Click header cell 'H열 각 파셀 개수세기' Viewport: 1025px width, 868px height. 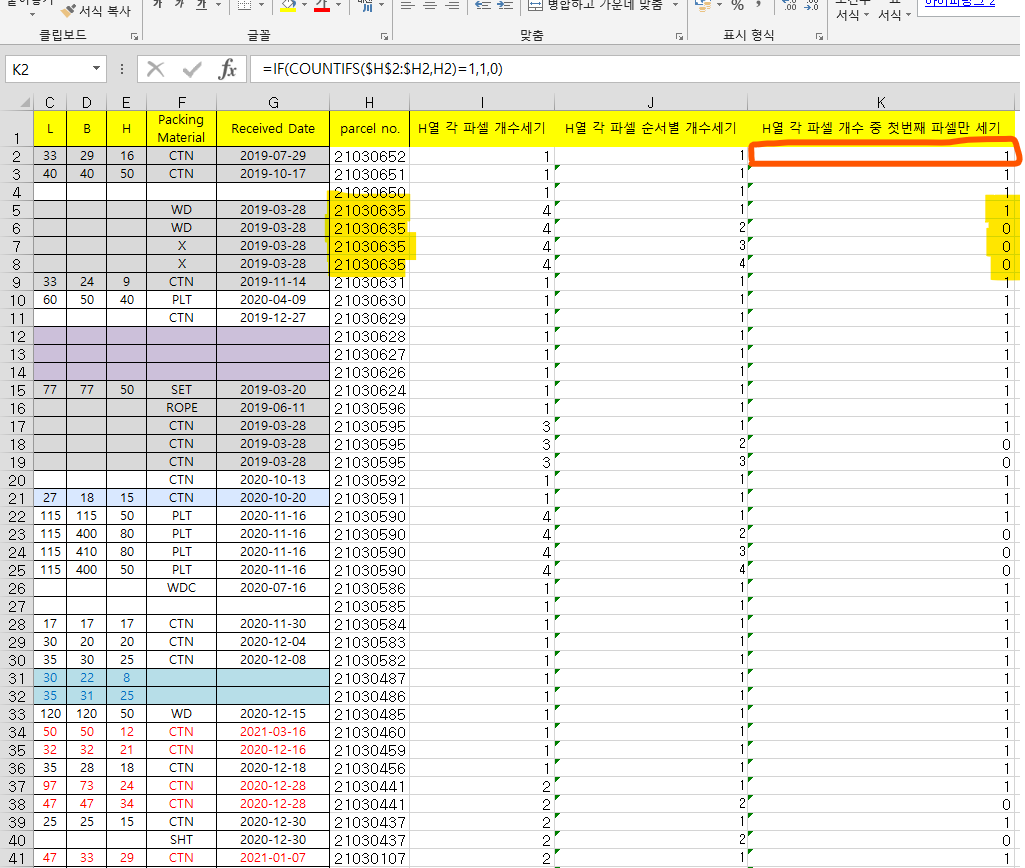pyautogui.click(x=482, y=129)
